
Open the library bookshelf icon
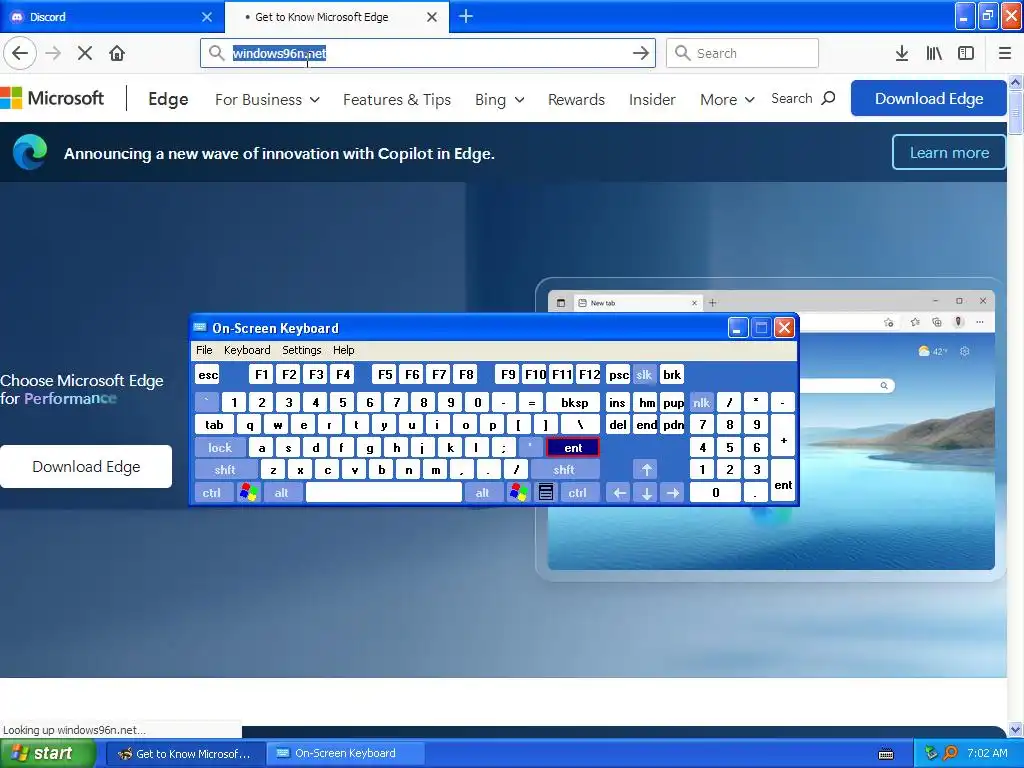tap(934, 53)
